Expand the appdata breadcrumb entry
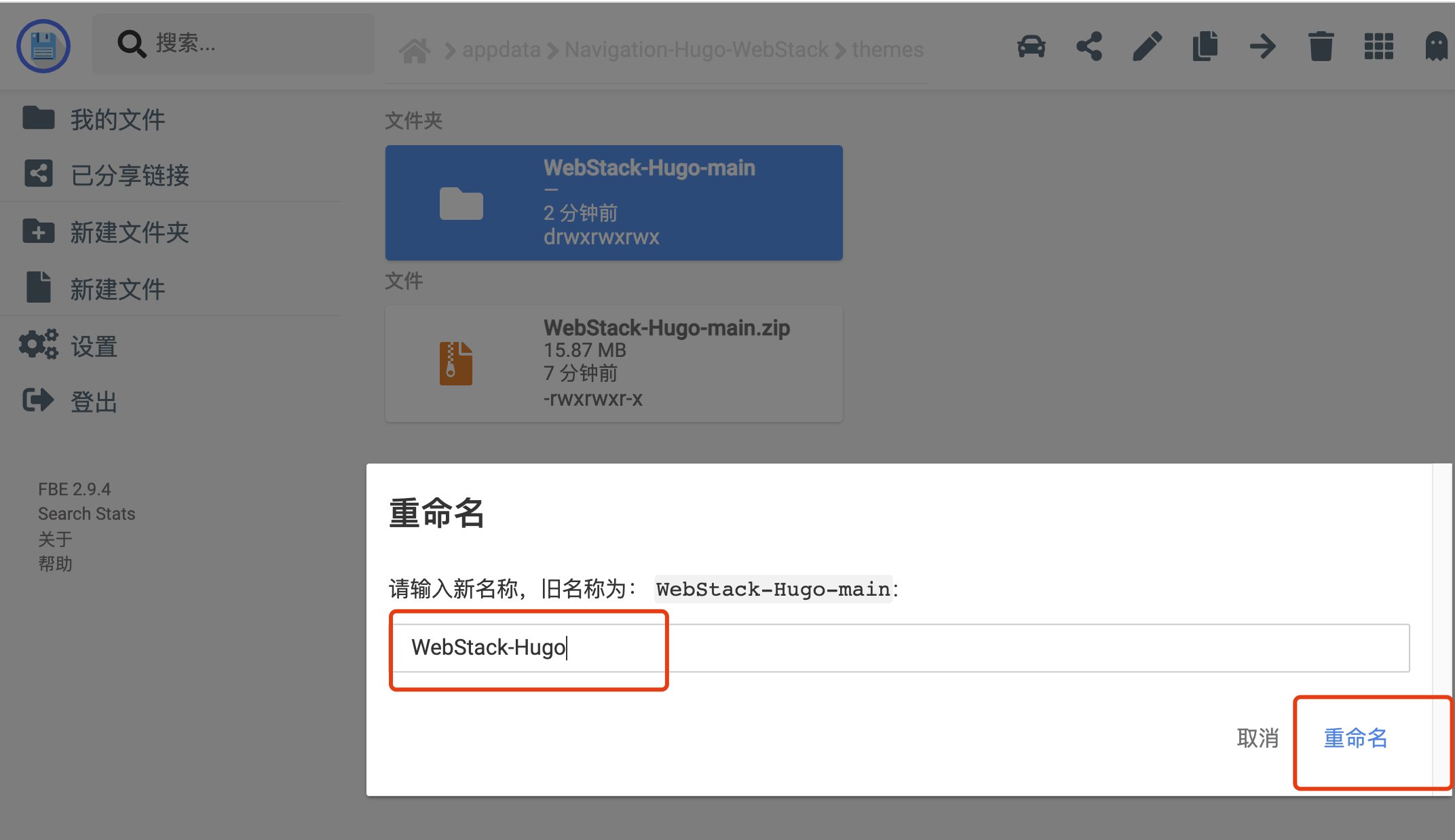The height and width of the screenshot is (840, 1455). tap(501, 49)
